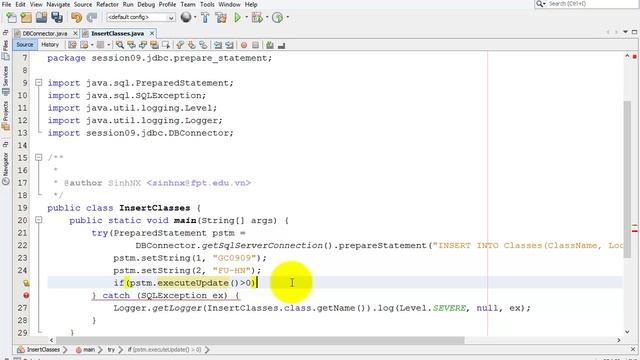This screenshot has width=640, height=360.
Task: Click the Build Project hammer icon
Action: tap(205, 18)
